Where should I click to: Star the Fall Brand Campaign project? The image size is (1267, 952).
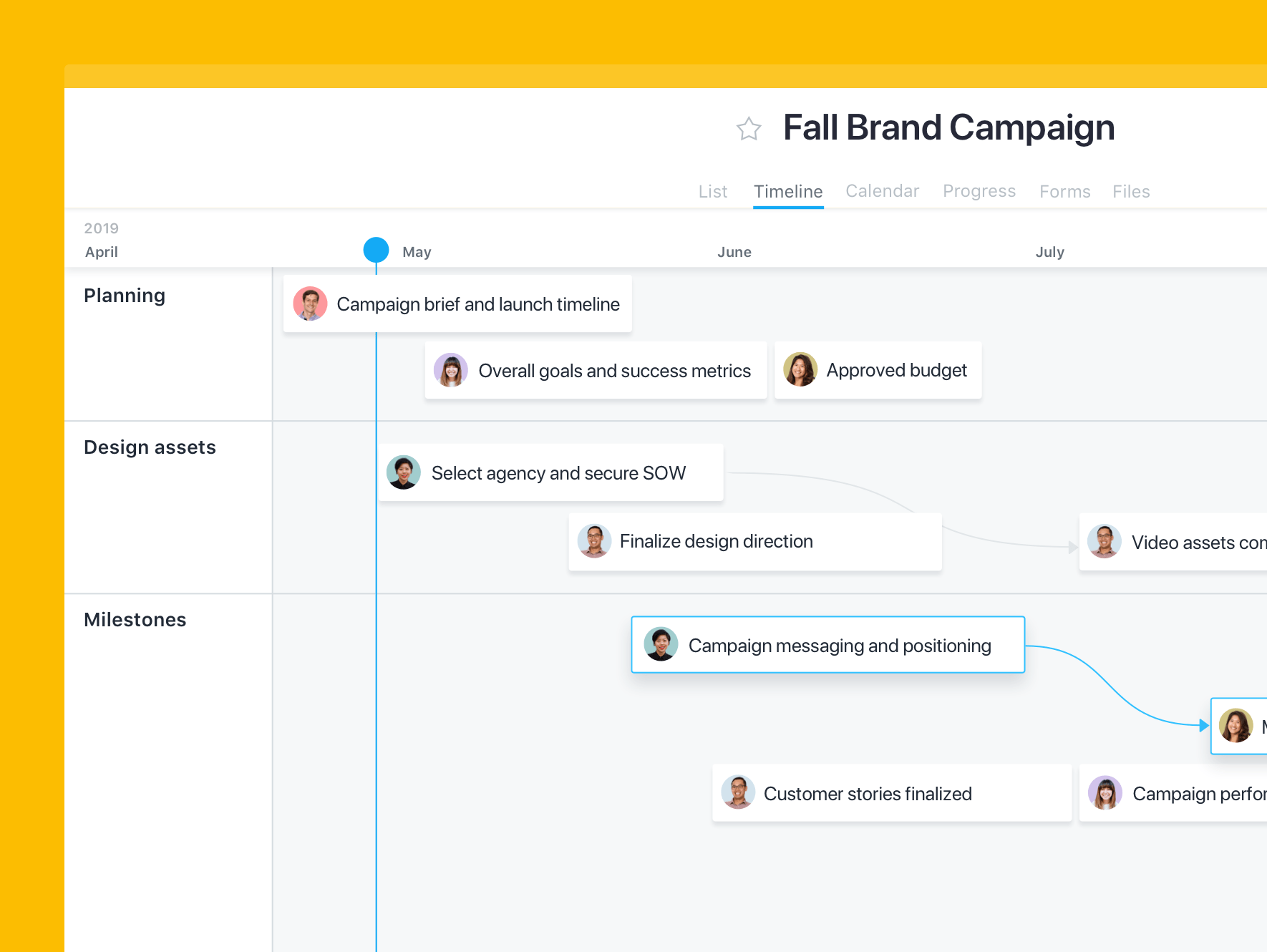click(x=747, y=129)
